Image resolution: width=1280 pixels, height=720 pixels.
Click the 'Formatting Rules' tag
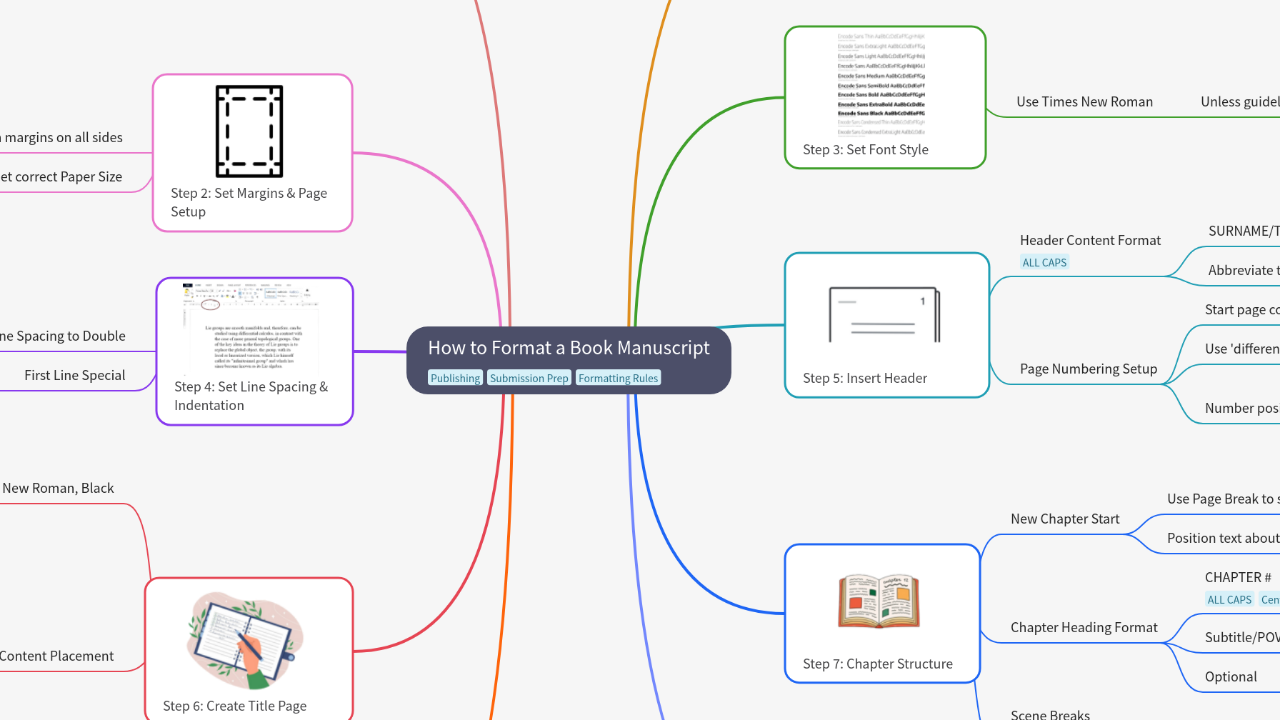[618, 377]
